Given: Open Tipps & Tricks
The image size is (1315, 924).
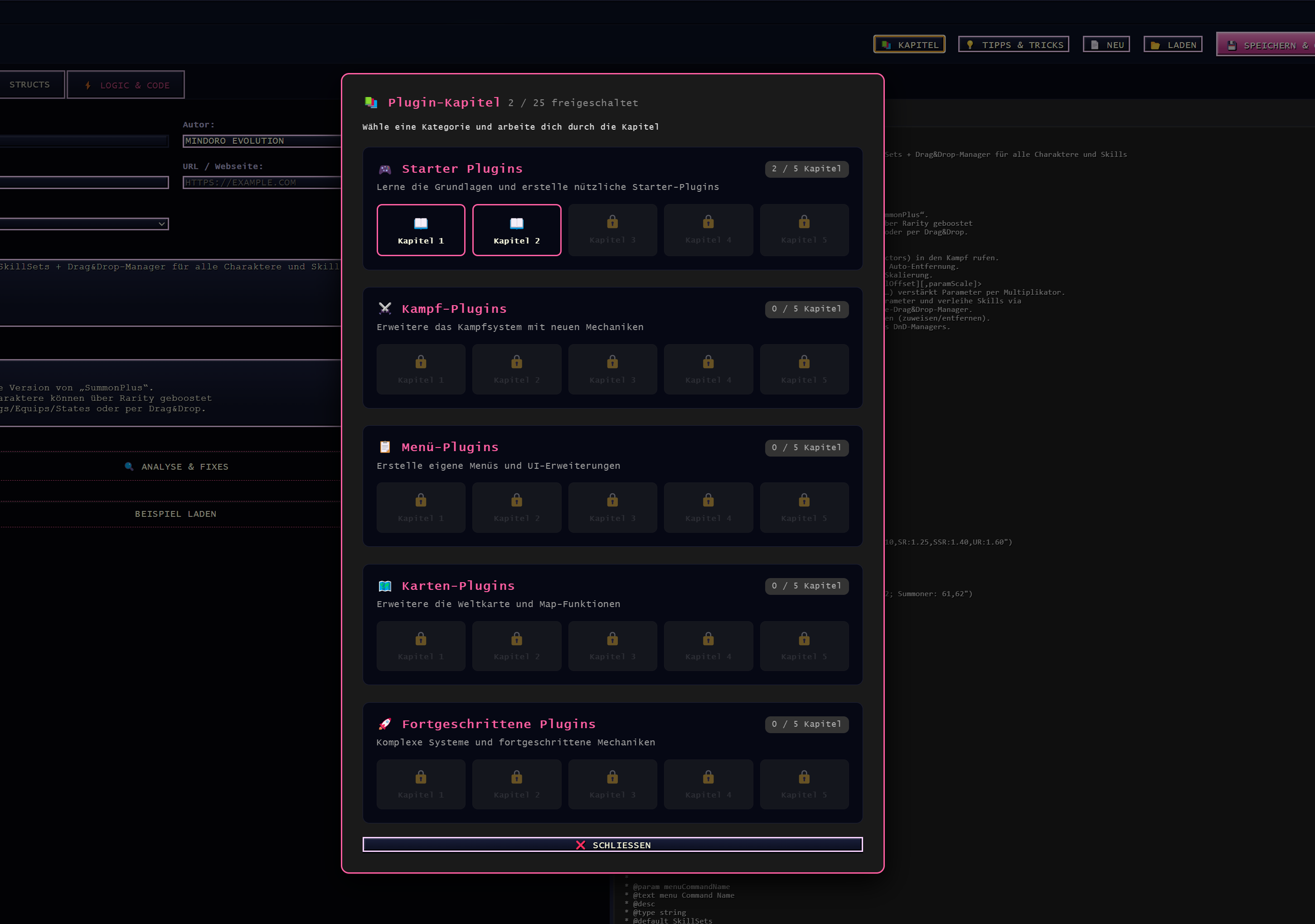Looking at the screenshot, I should click(1013, 45).
